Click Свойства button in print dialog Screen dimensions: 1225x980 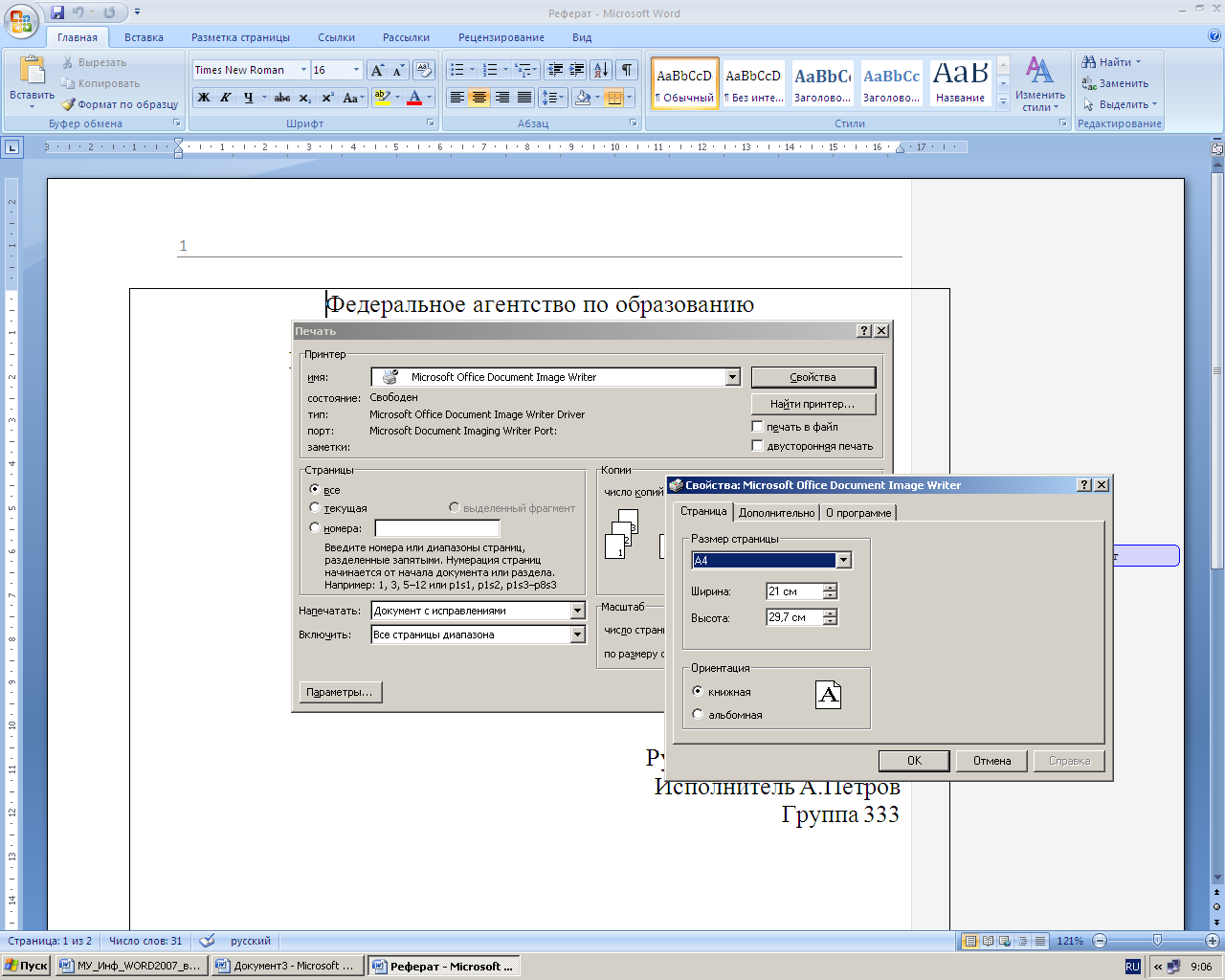click(813, 377)
